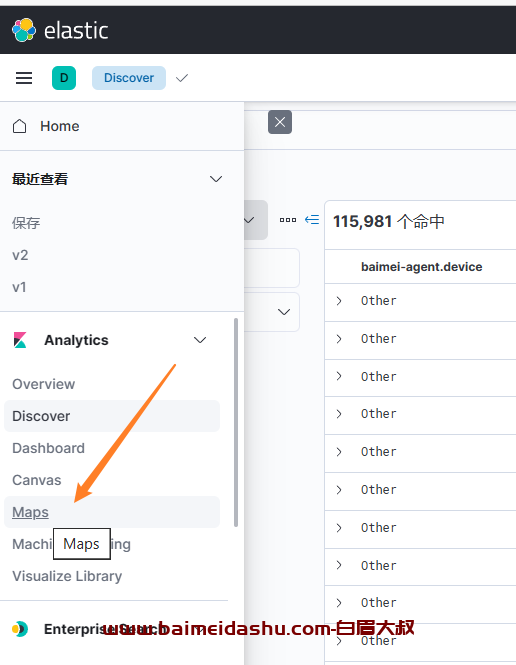
Task: Collapse sidebar with blue arrow icon
Action: pyautogui.click(x=312, y=220)
